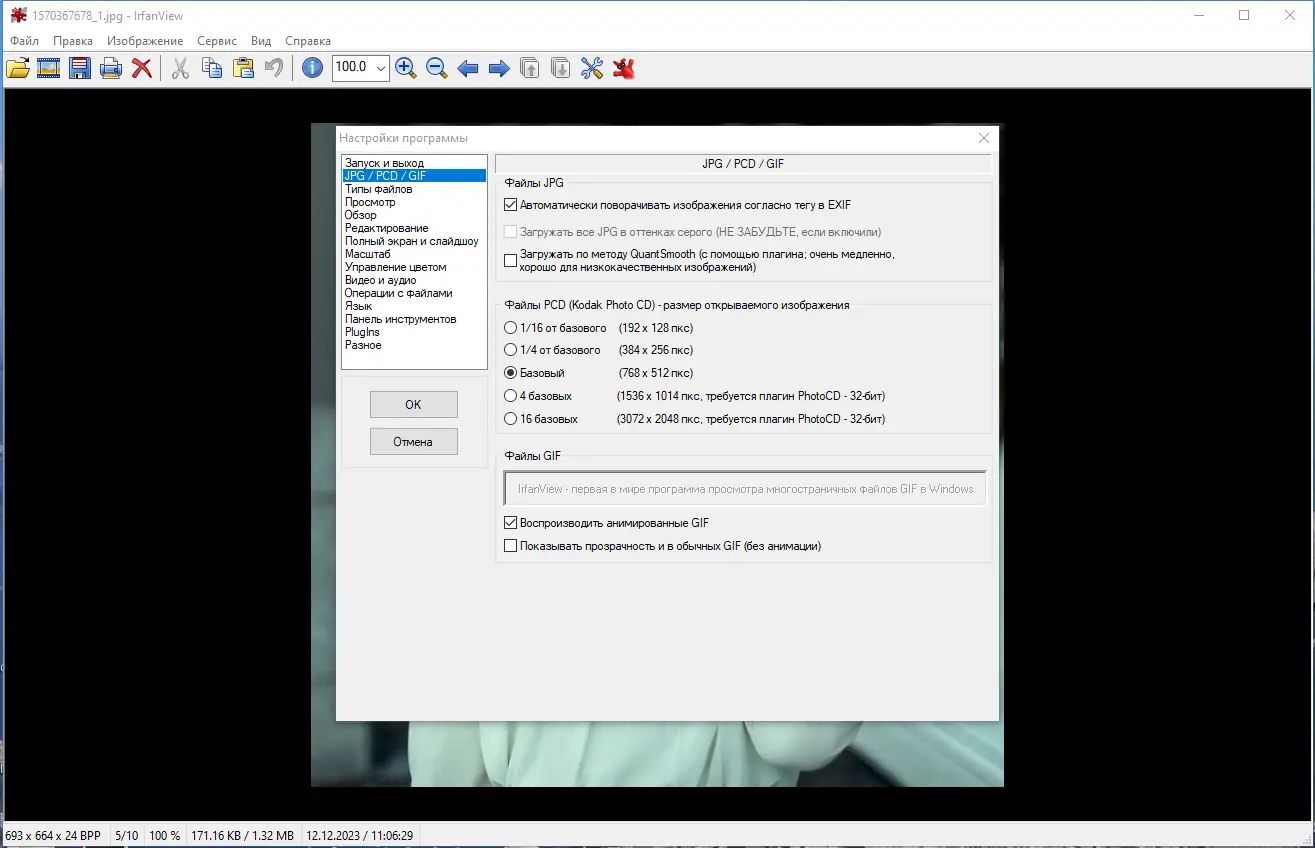Click the Cut scissors icon
Screen dimensions: 1315x848
tap(180, 68)
